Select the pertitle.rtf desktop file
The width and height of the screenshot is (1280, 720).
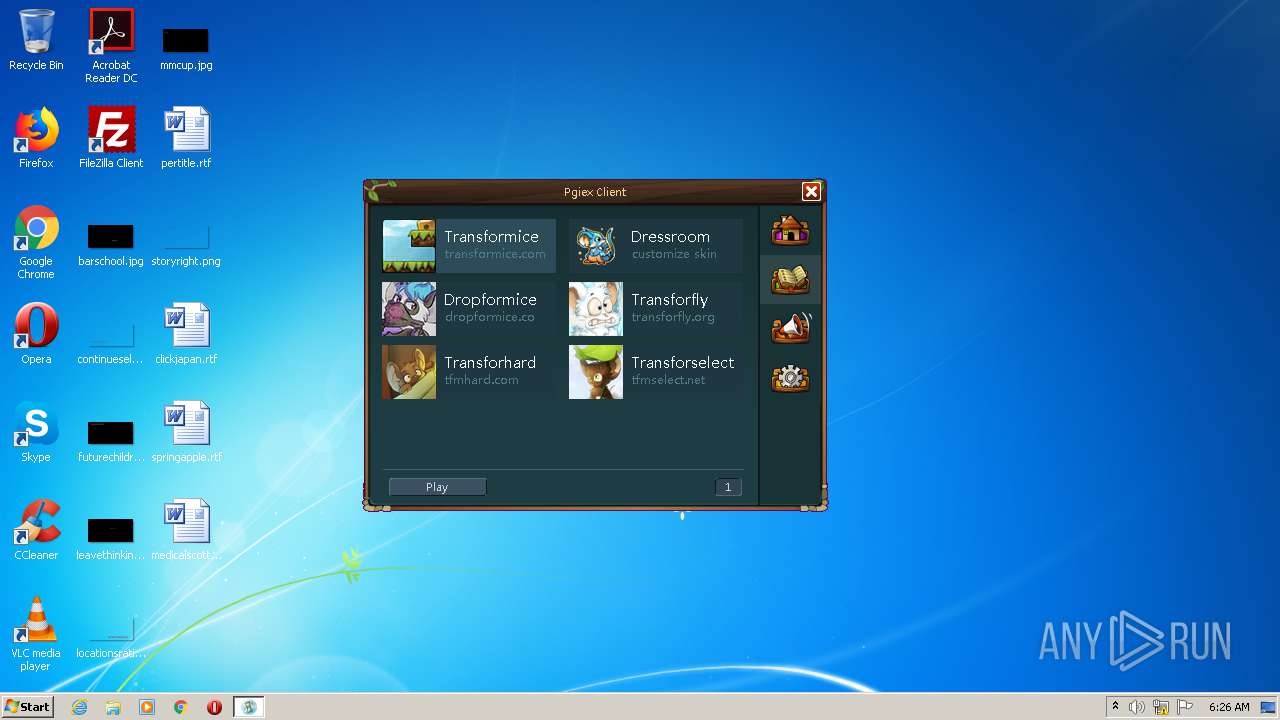tap(186, 138)
